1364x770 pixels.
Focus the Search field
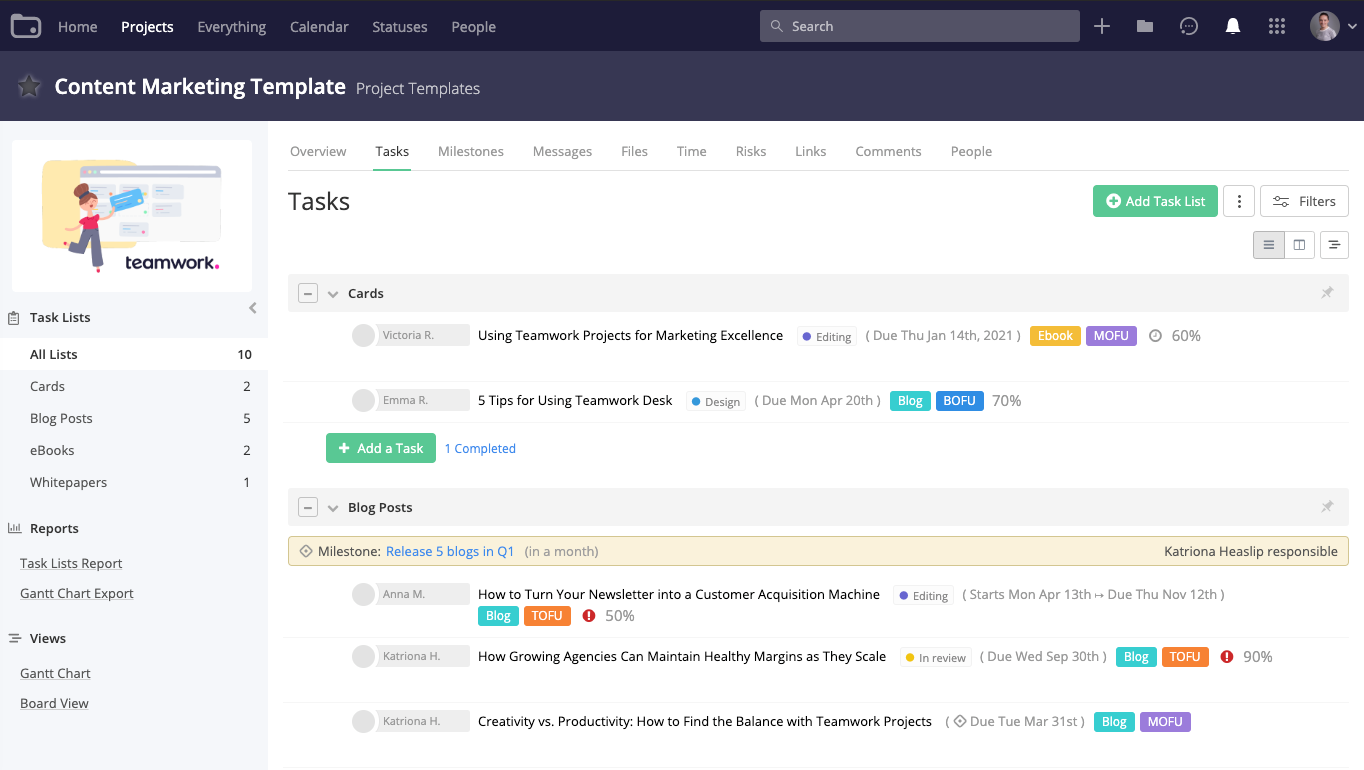tap(920, 27)
